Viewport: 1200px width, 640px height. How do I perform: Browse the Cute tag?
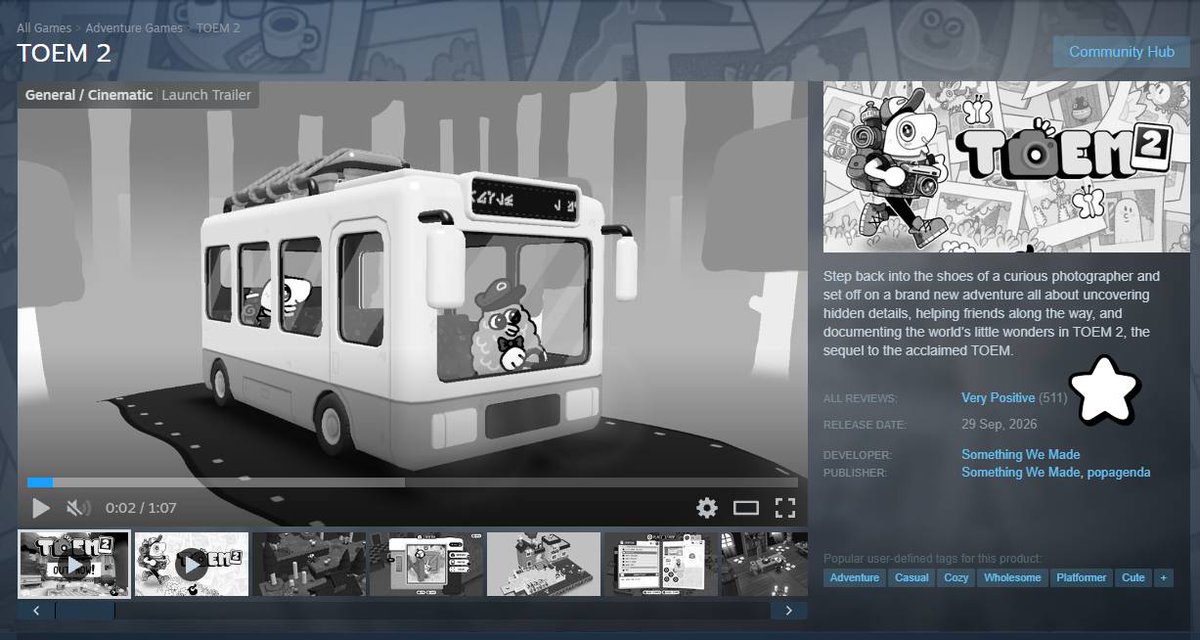tap(1133, 578)
